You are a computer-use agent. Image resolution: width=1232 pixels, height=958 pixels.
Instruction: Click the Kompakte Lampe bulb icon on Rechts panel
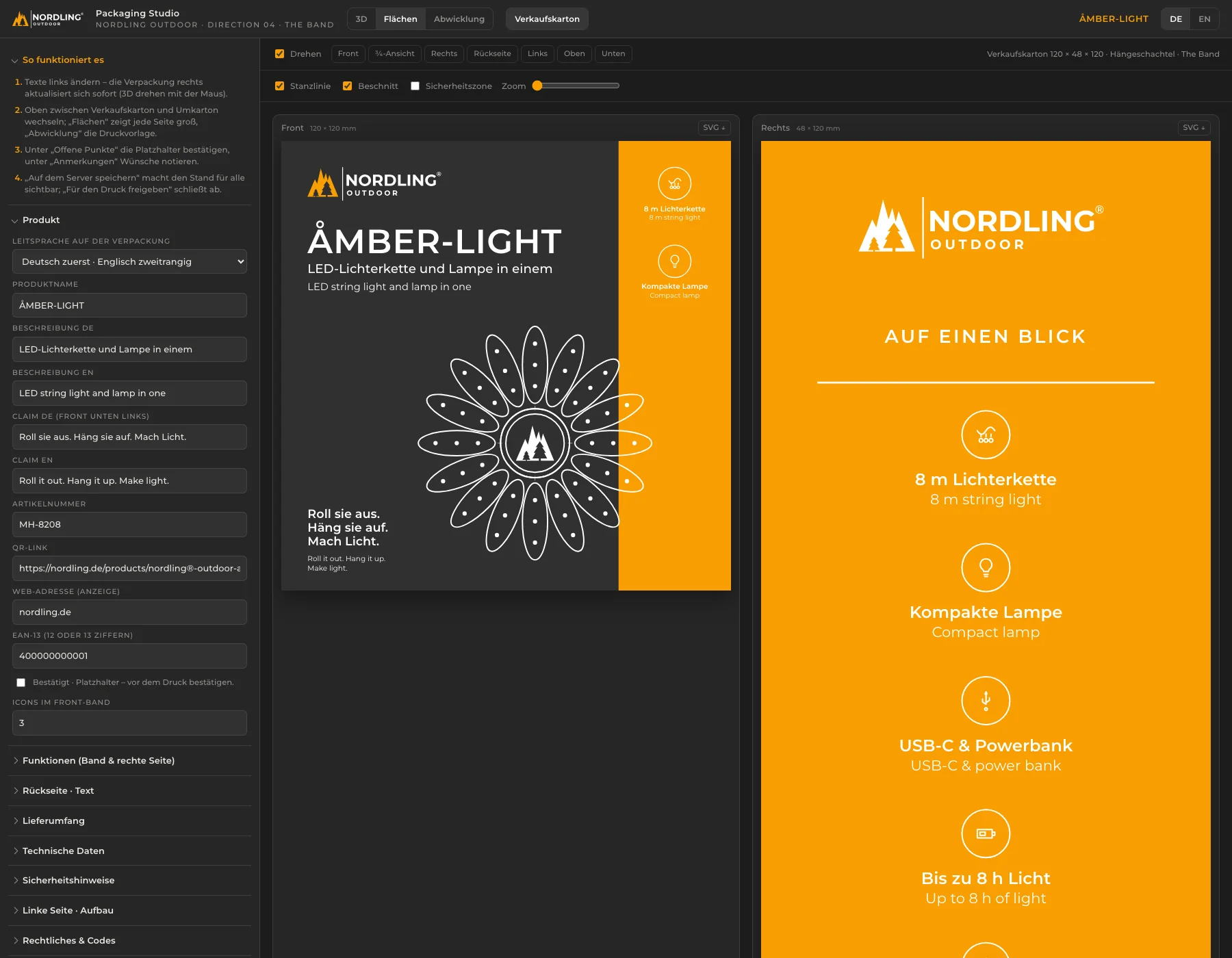click(x=986, y=567)
